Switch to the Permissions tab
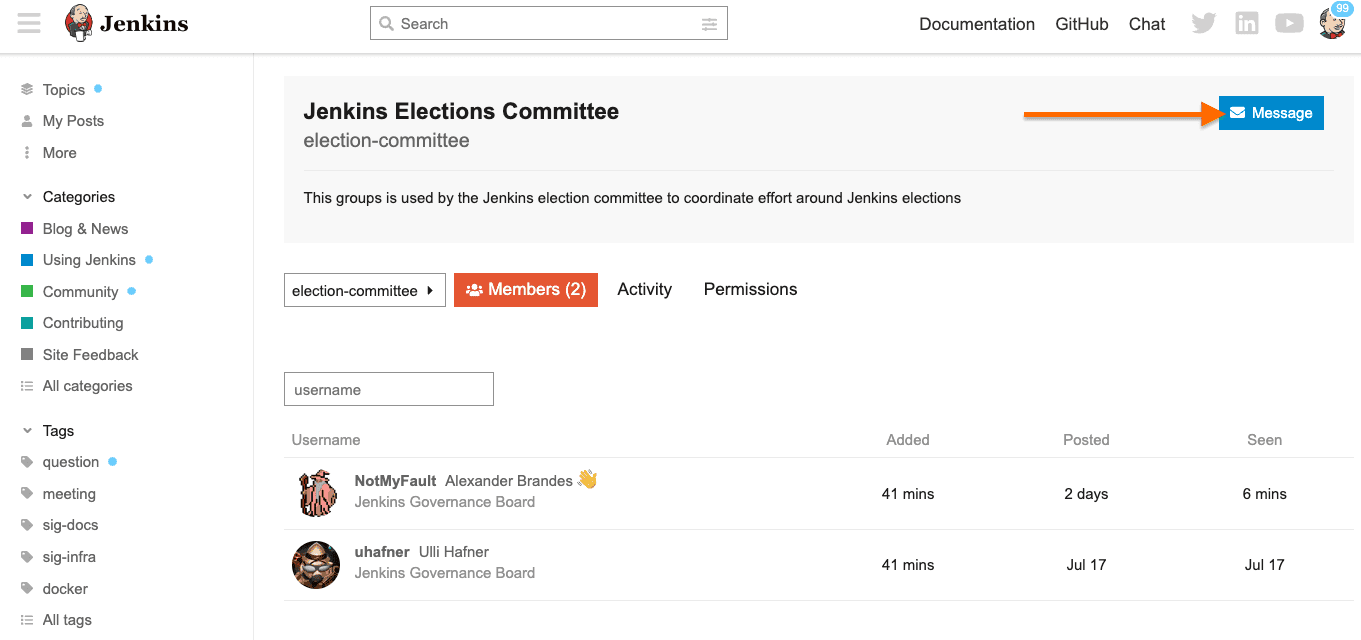 coord(750,290)
